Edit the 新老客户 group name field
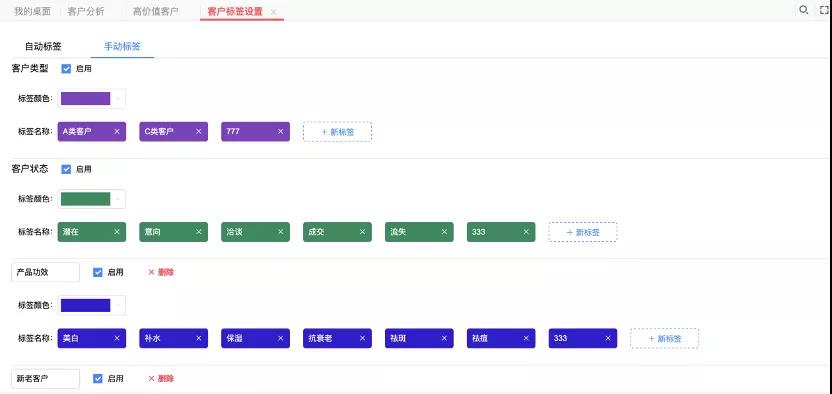This screenshot has width=832, height=394. tap(46, 378)
